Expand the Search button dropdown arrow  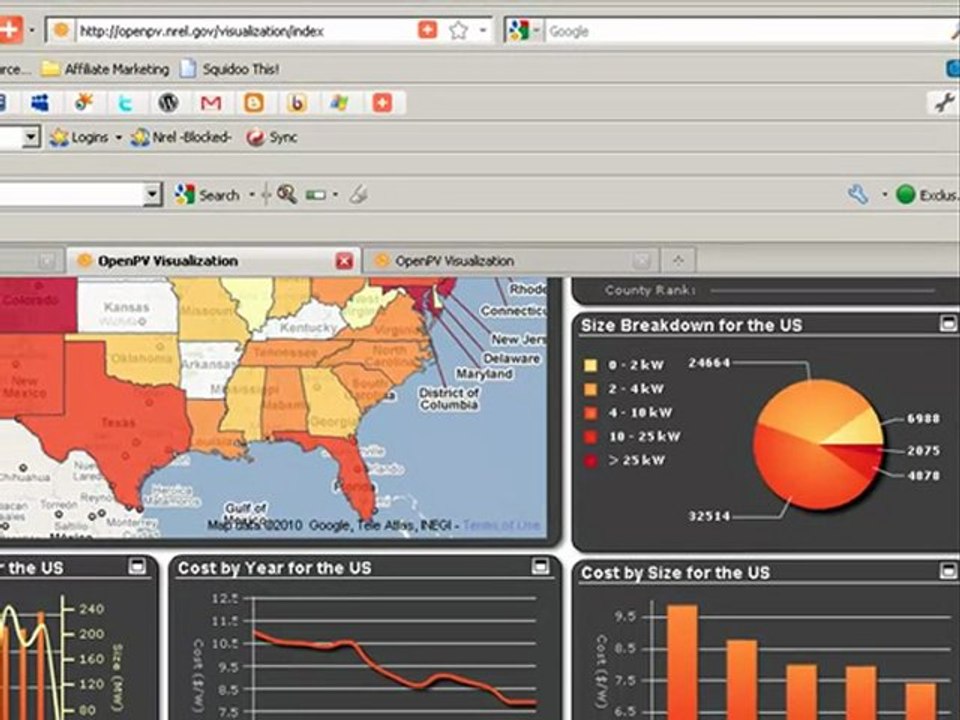click(x=252, y=195)
